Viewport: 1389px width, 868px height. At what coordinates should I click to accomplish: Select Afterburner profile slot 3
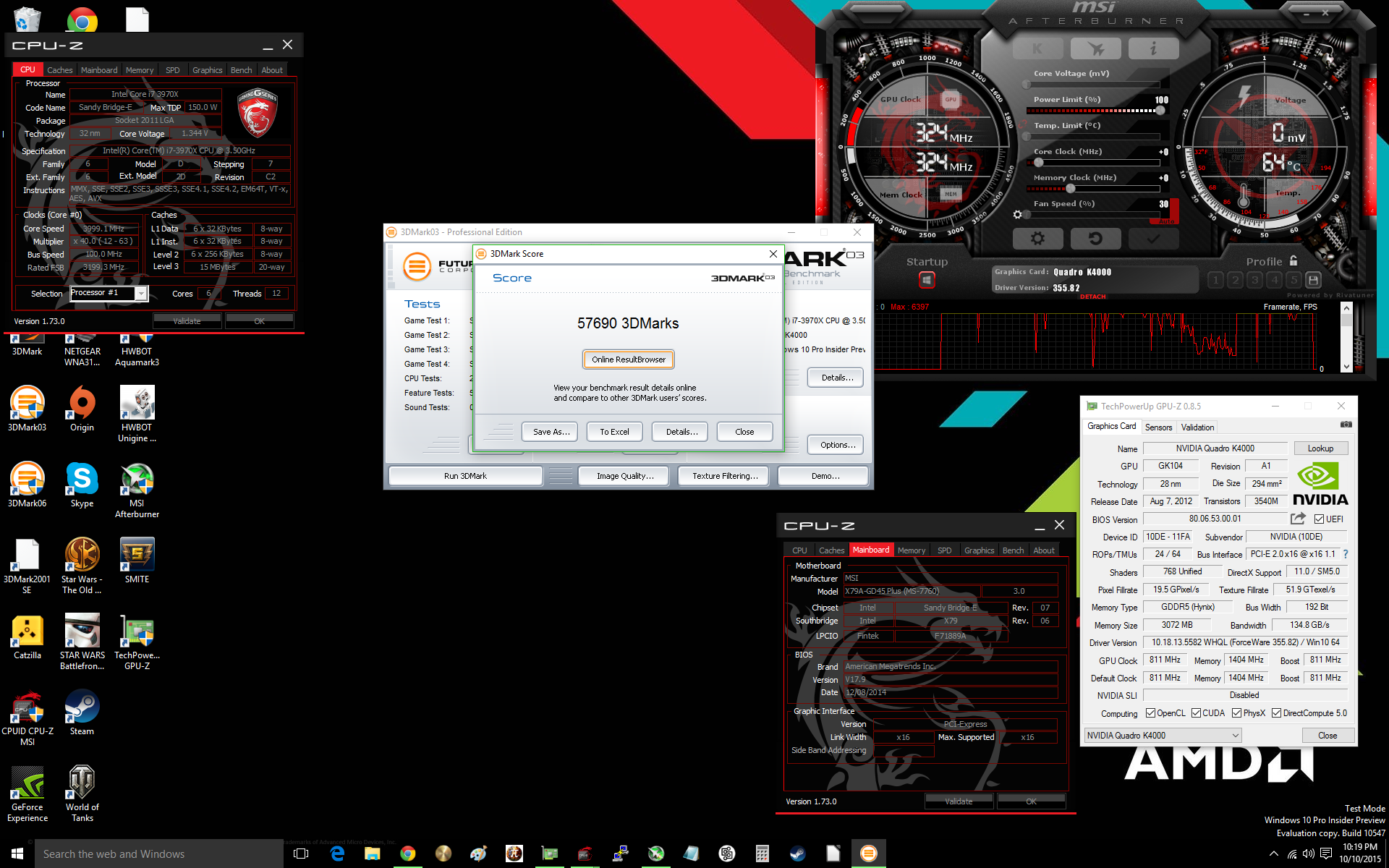pos(1255,280)
